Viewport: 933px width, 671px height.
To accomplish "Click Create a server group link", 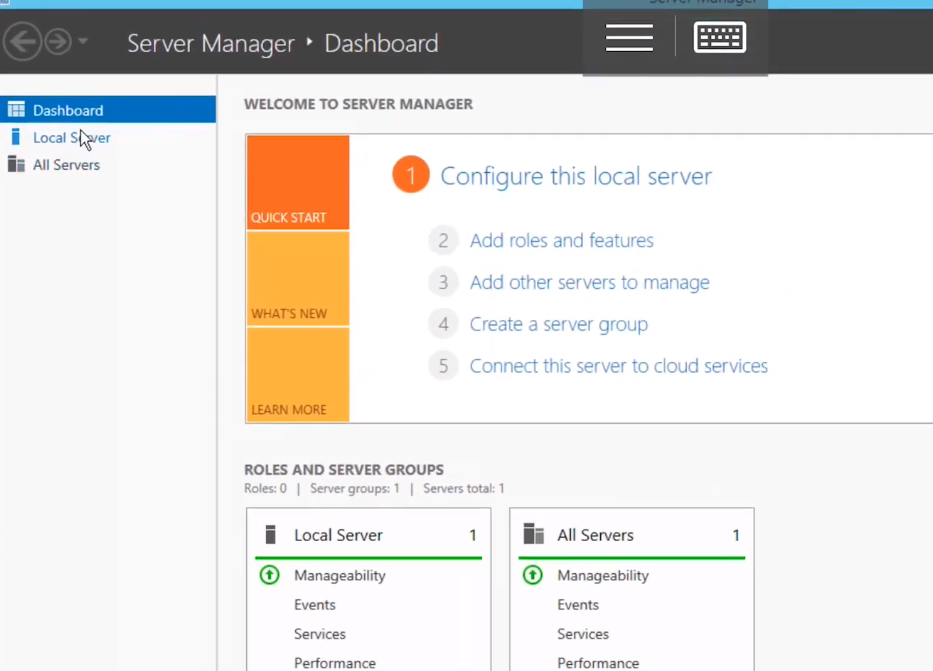I will click(558, 325).
